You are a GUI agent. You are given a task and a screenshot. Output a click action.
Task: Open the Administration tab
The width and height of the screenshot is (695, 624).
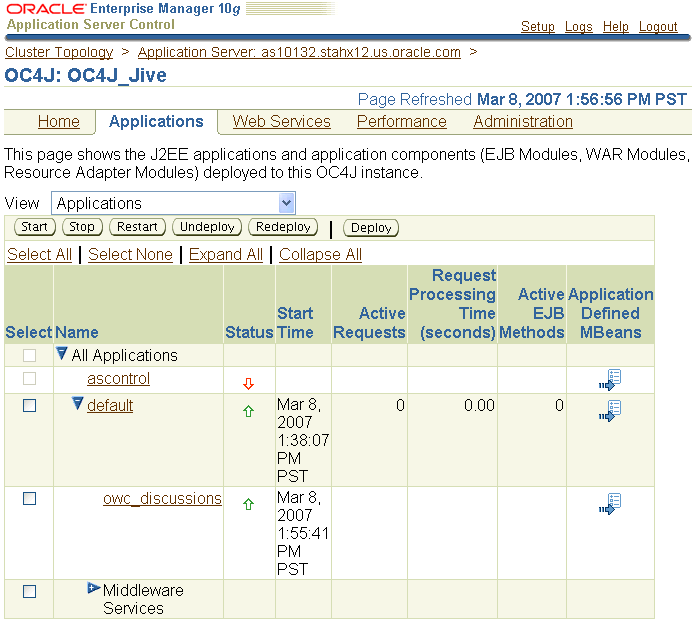coord(523,121)
